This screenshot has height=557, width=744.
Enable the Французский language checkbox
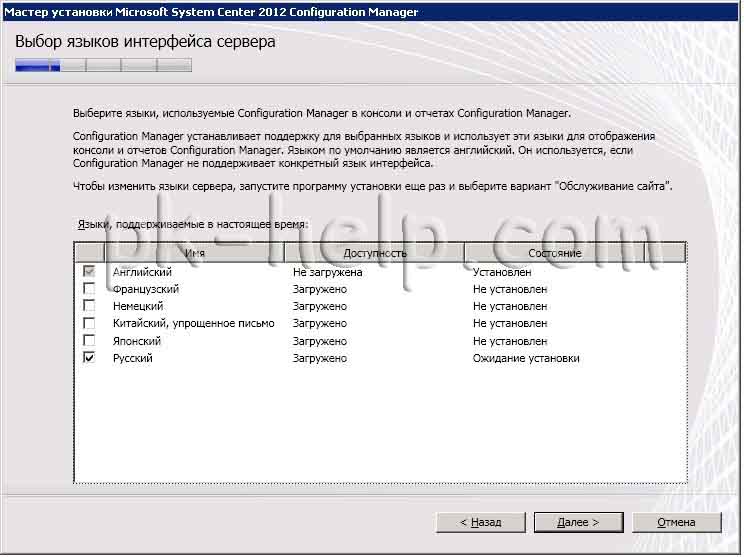(x=89, y=288)
